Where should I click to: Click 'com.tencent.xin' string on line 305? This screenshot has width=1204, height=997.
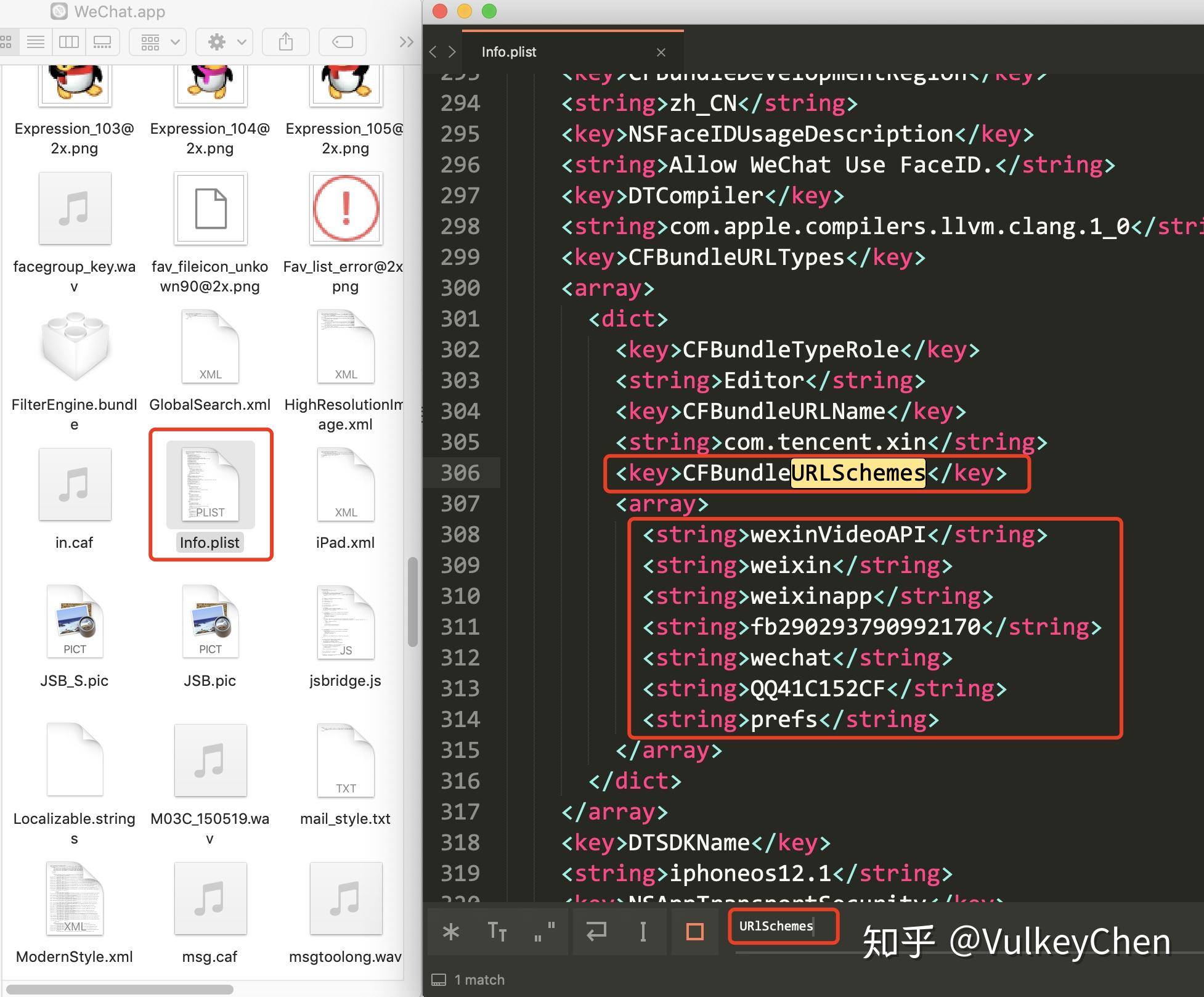click(x=825, y=442)
